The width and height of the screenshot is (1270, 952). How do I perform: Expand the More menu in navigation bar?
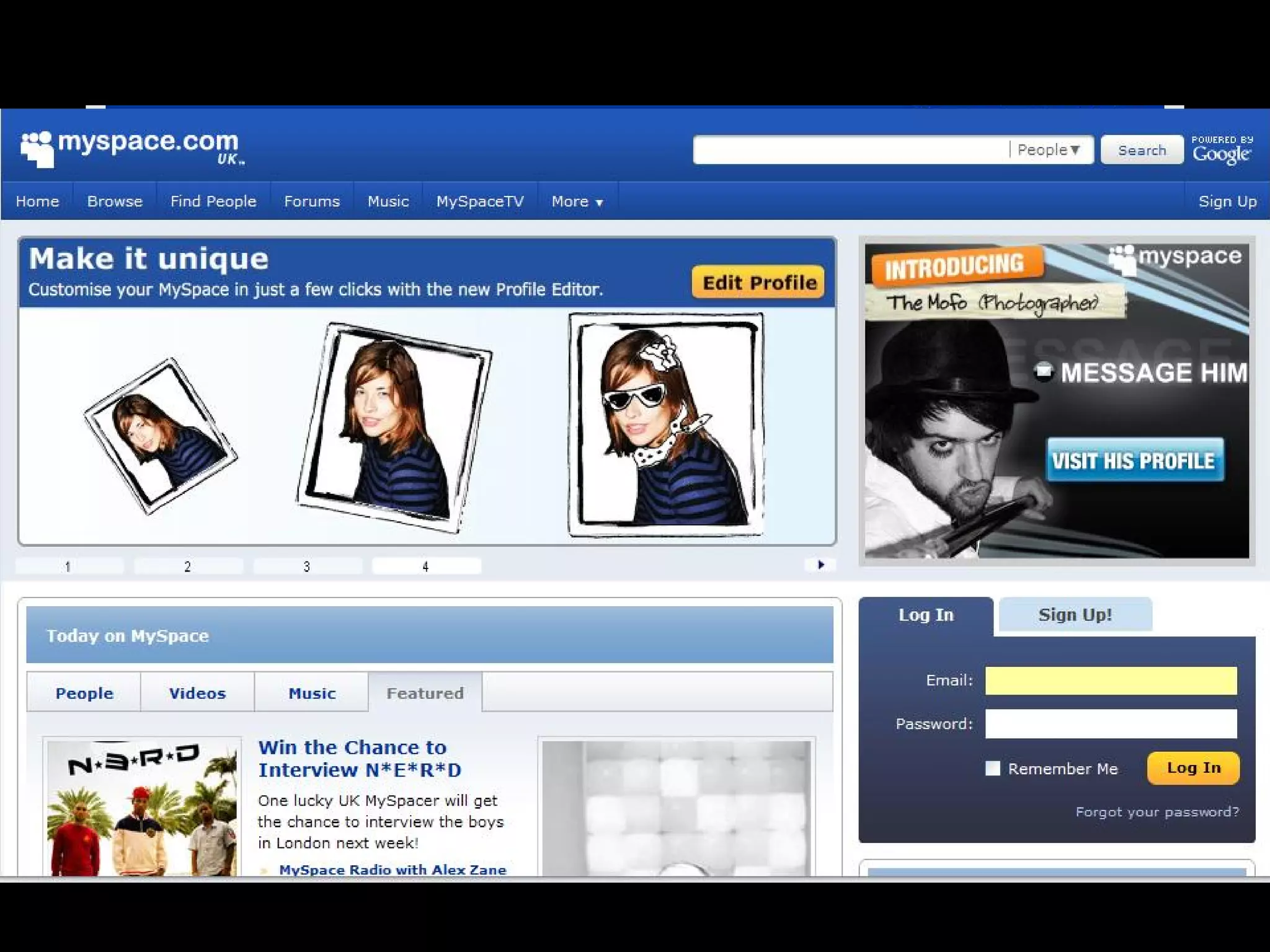[x=577, y=201]
